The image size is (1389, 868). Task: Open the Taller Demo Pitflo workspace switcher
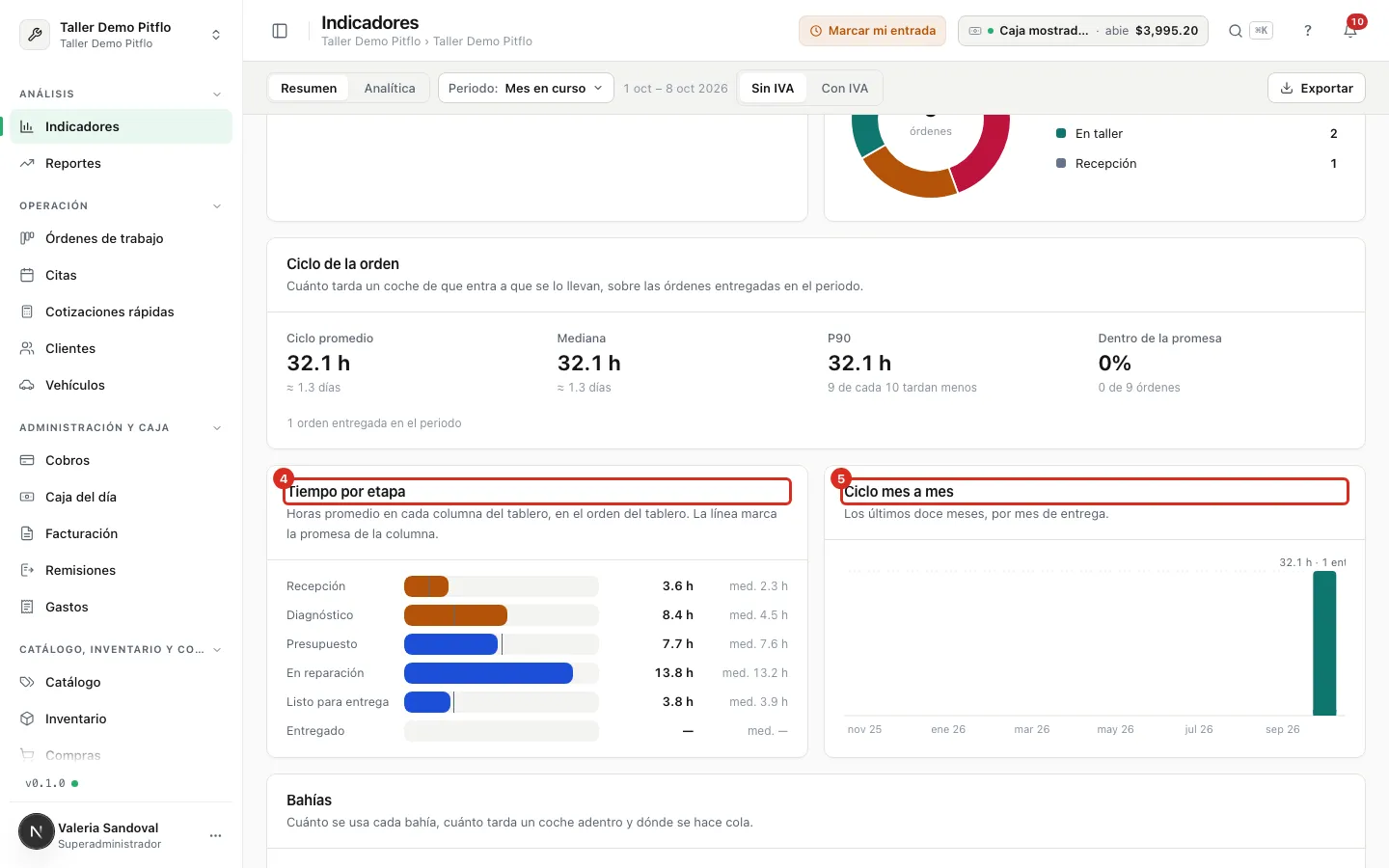122,35
